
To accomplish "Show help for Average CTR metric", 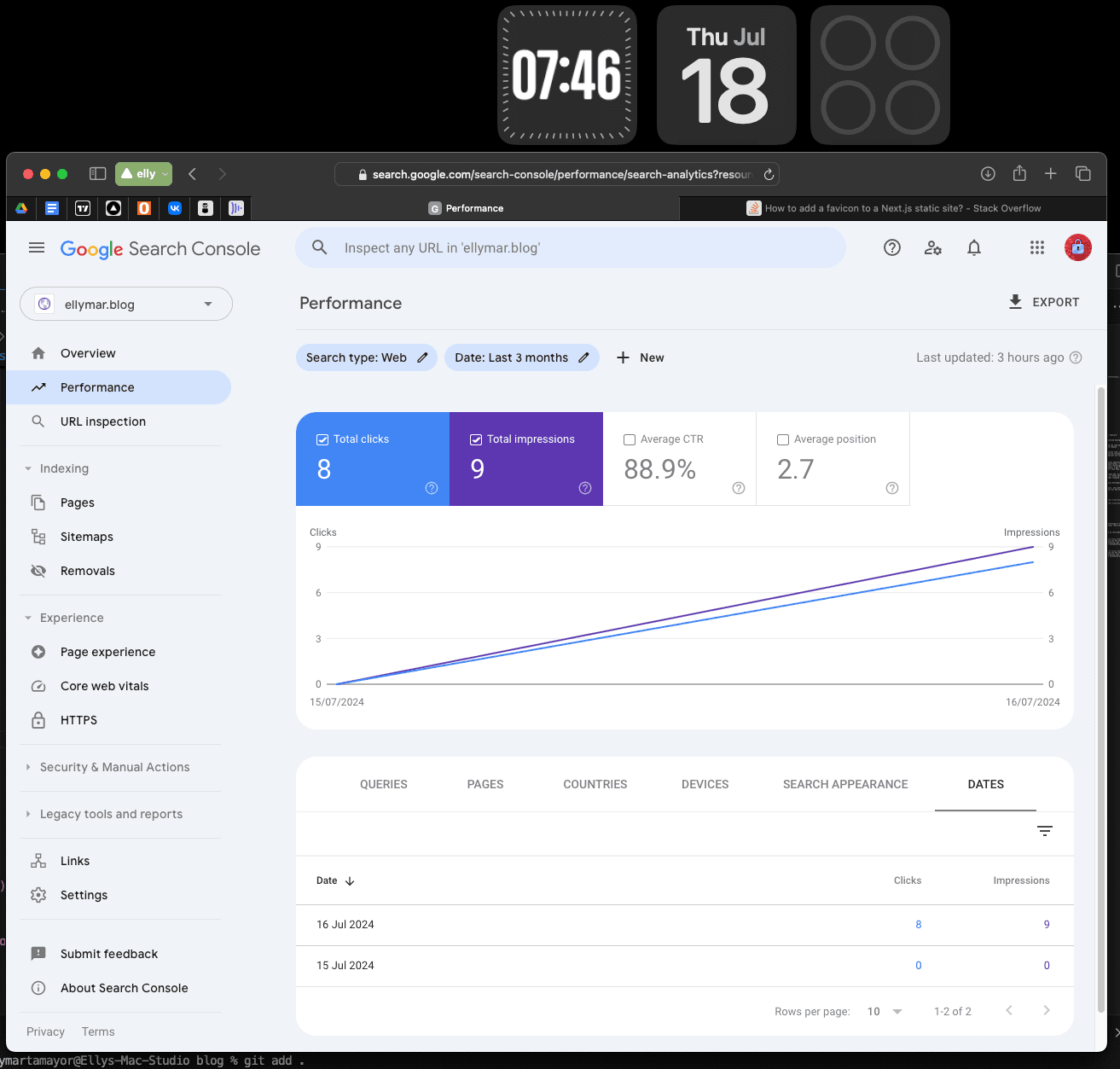I will [739, 488].
